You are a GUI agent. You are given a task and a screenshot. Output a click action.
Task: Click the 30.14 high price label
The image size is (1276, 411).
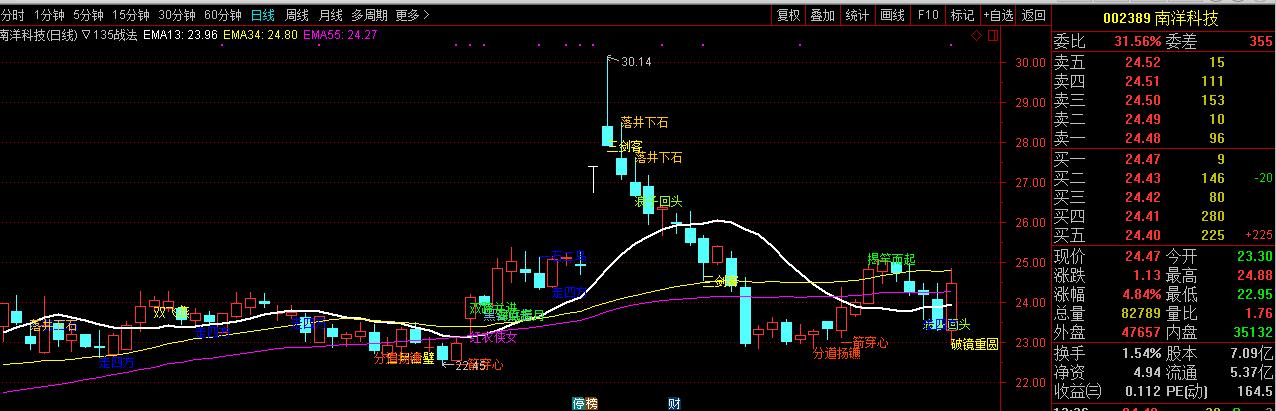pos(635,62)
